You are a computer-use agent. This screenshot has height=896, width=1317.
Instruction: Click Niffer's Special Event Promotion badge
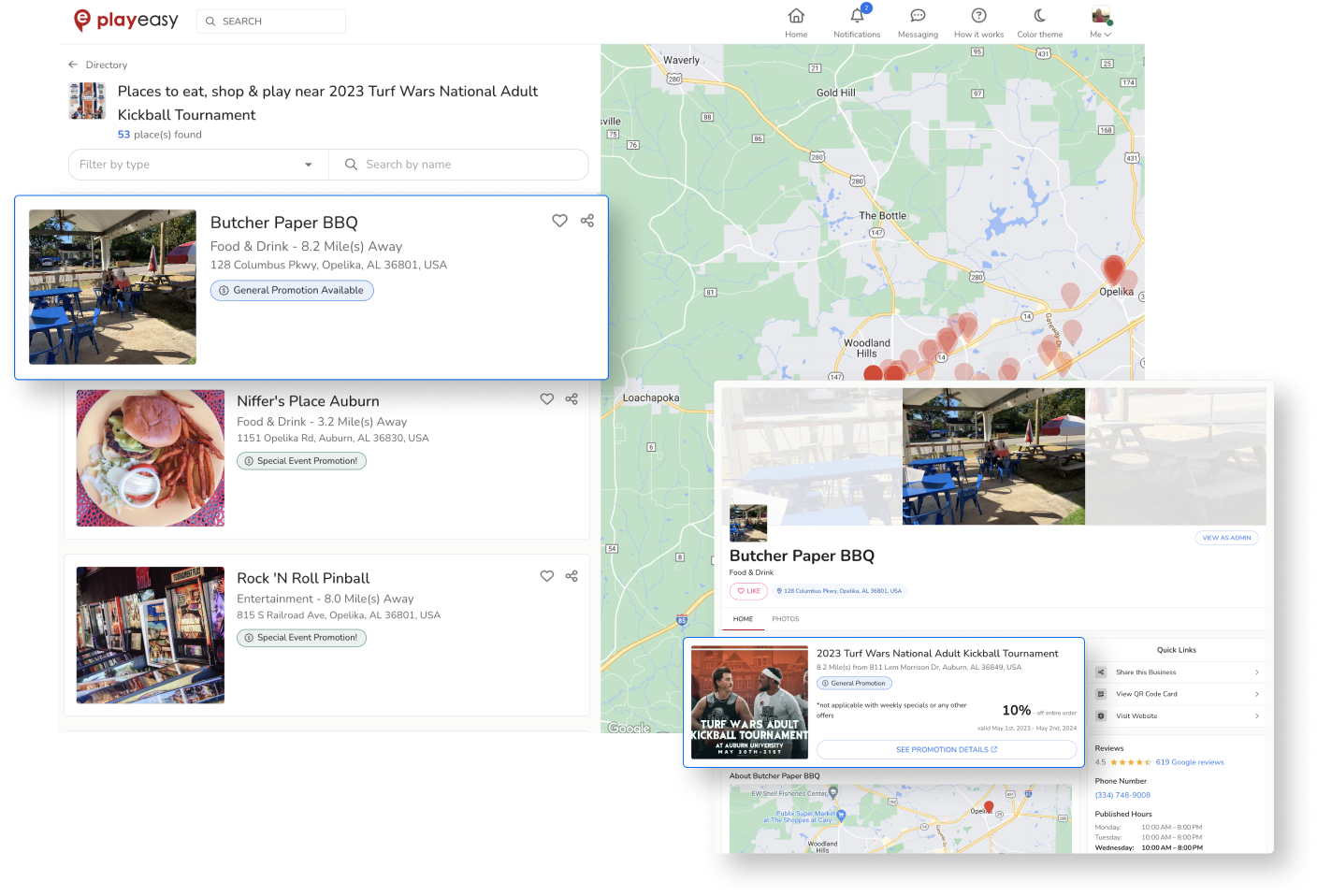click(301, 461)
